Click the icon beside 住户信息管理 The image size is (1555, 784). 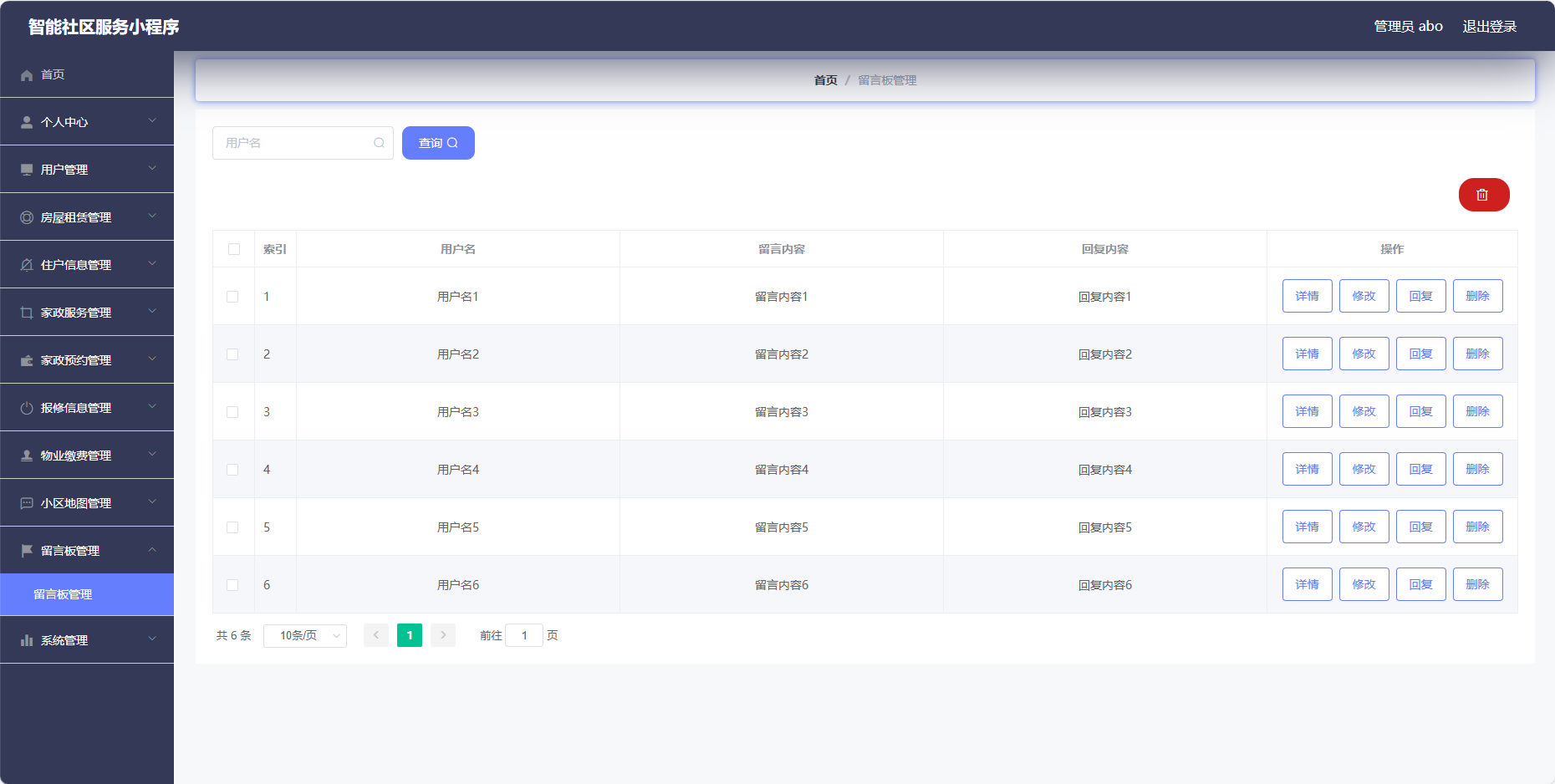click(27, 265)
